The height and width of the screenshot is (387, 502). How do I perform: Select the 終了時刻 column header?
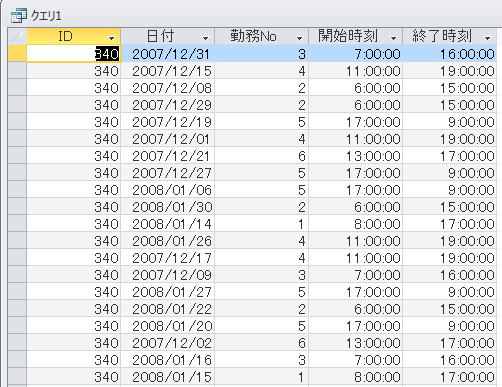450,36
